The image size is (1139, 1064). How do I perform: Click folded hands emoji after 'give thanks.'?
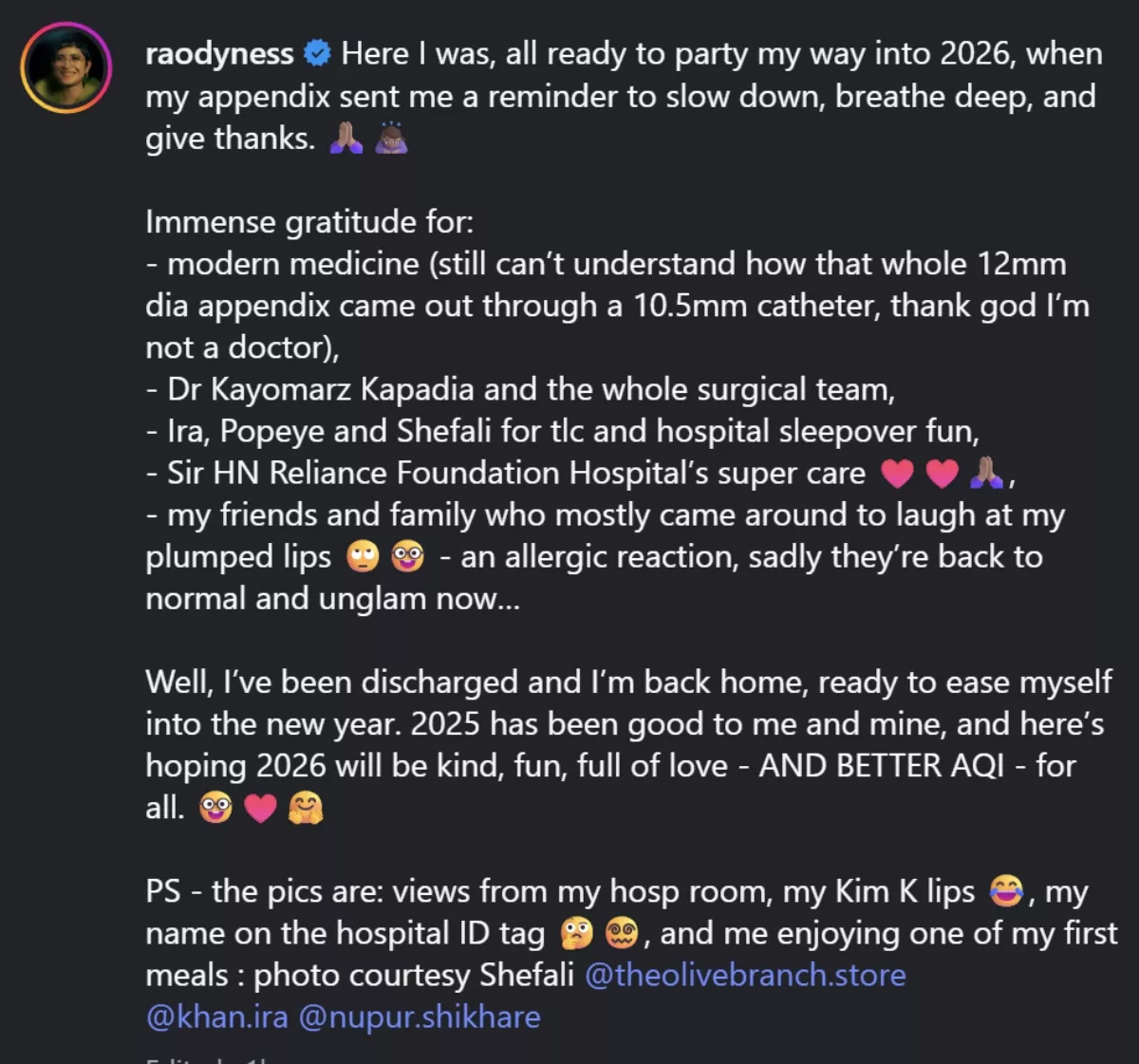(345, 140)
